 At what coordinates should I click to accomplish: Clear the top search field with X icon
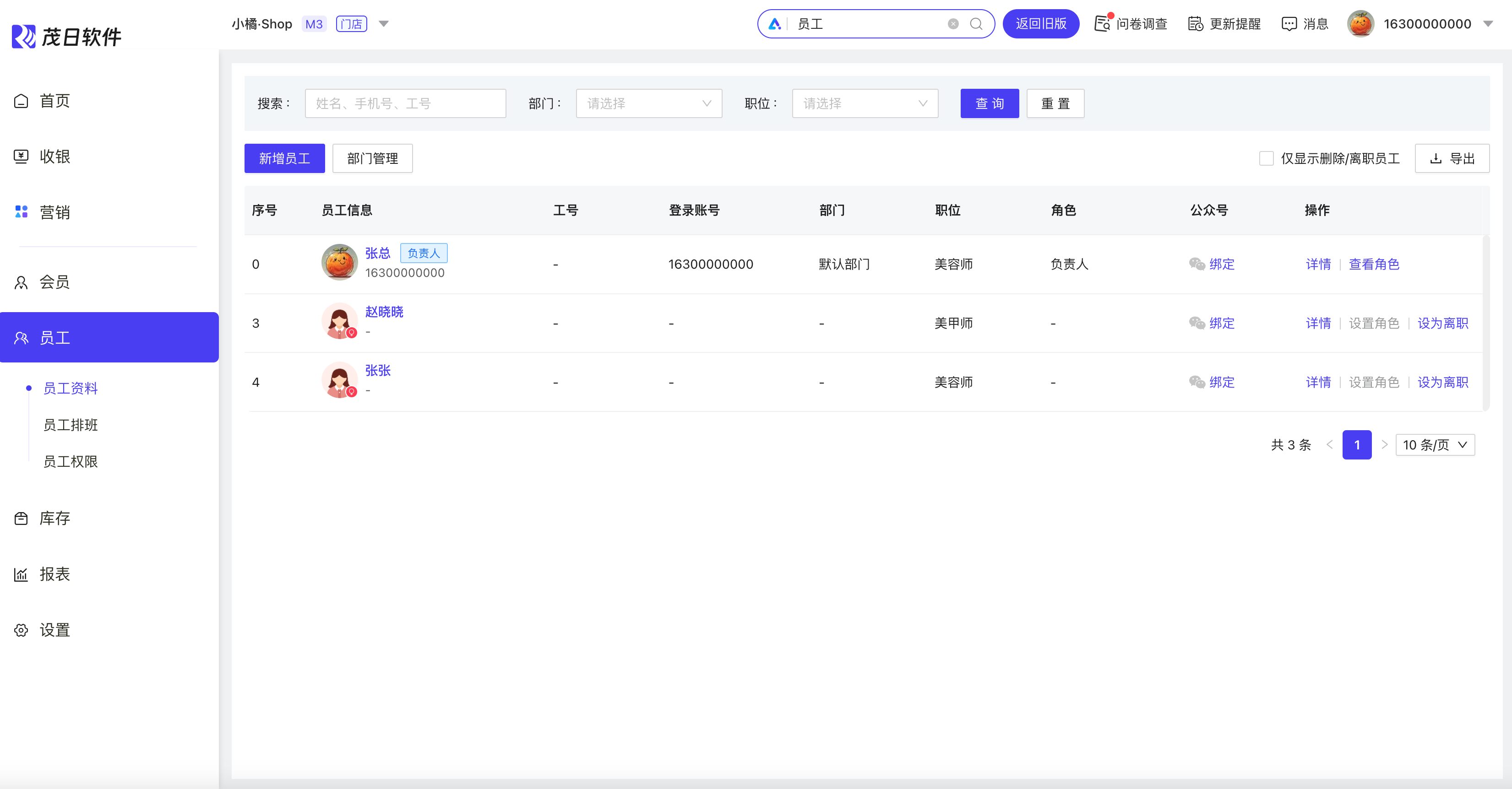(953, 24)
